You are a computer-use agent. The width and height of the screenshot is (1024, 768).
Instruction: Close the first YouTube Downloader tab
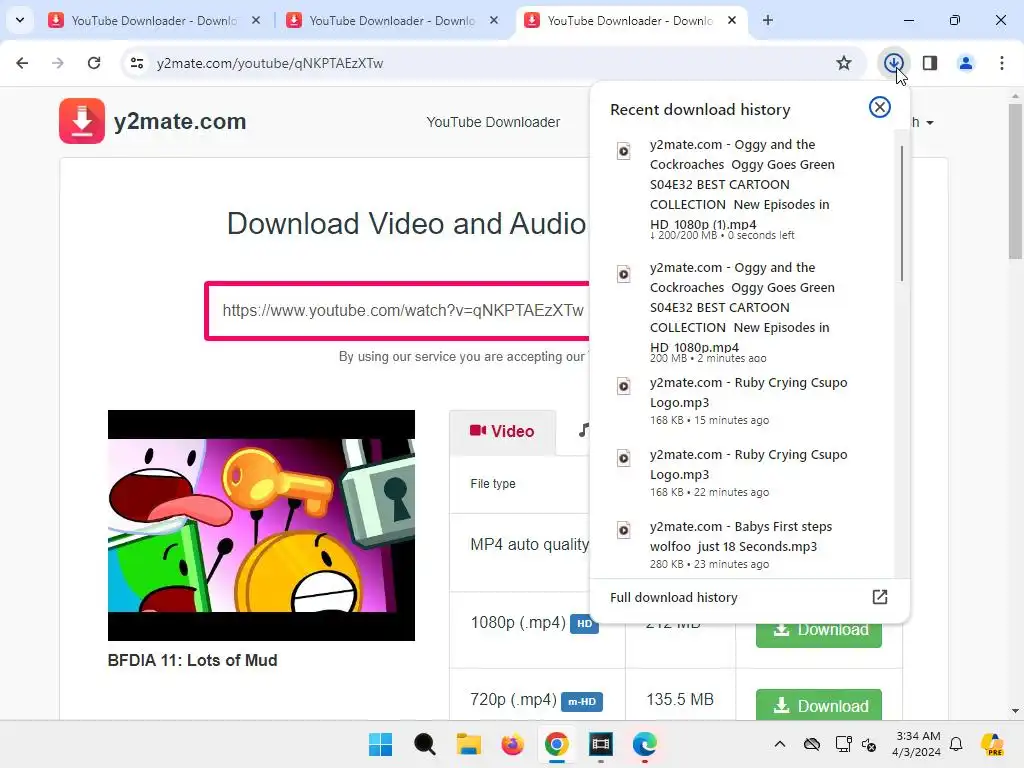point(256,20)
